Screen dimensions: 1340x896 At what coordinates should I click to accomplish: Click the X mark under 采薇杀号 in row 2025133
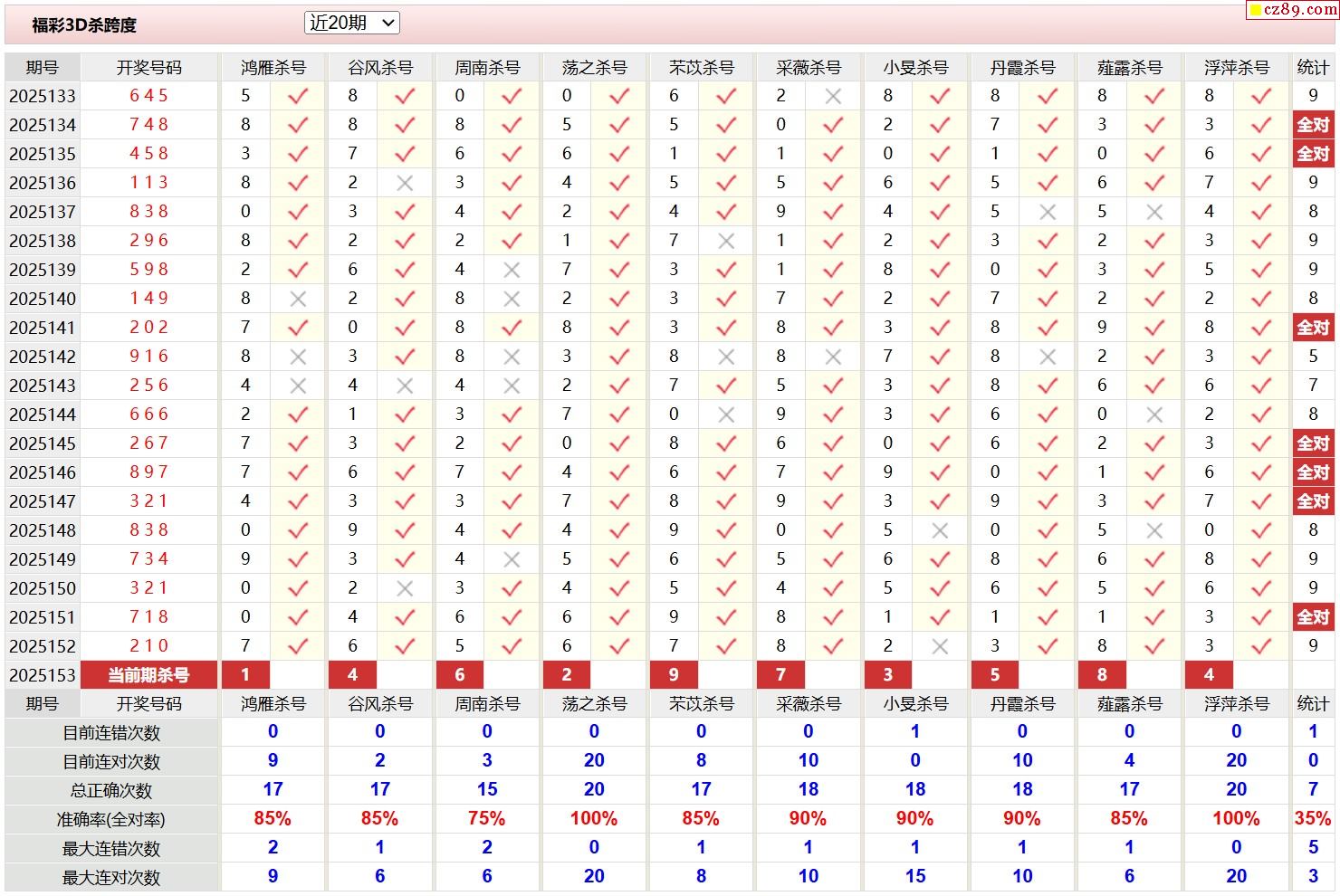point(833,96)
